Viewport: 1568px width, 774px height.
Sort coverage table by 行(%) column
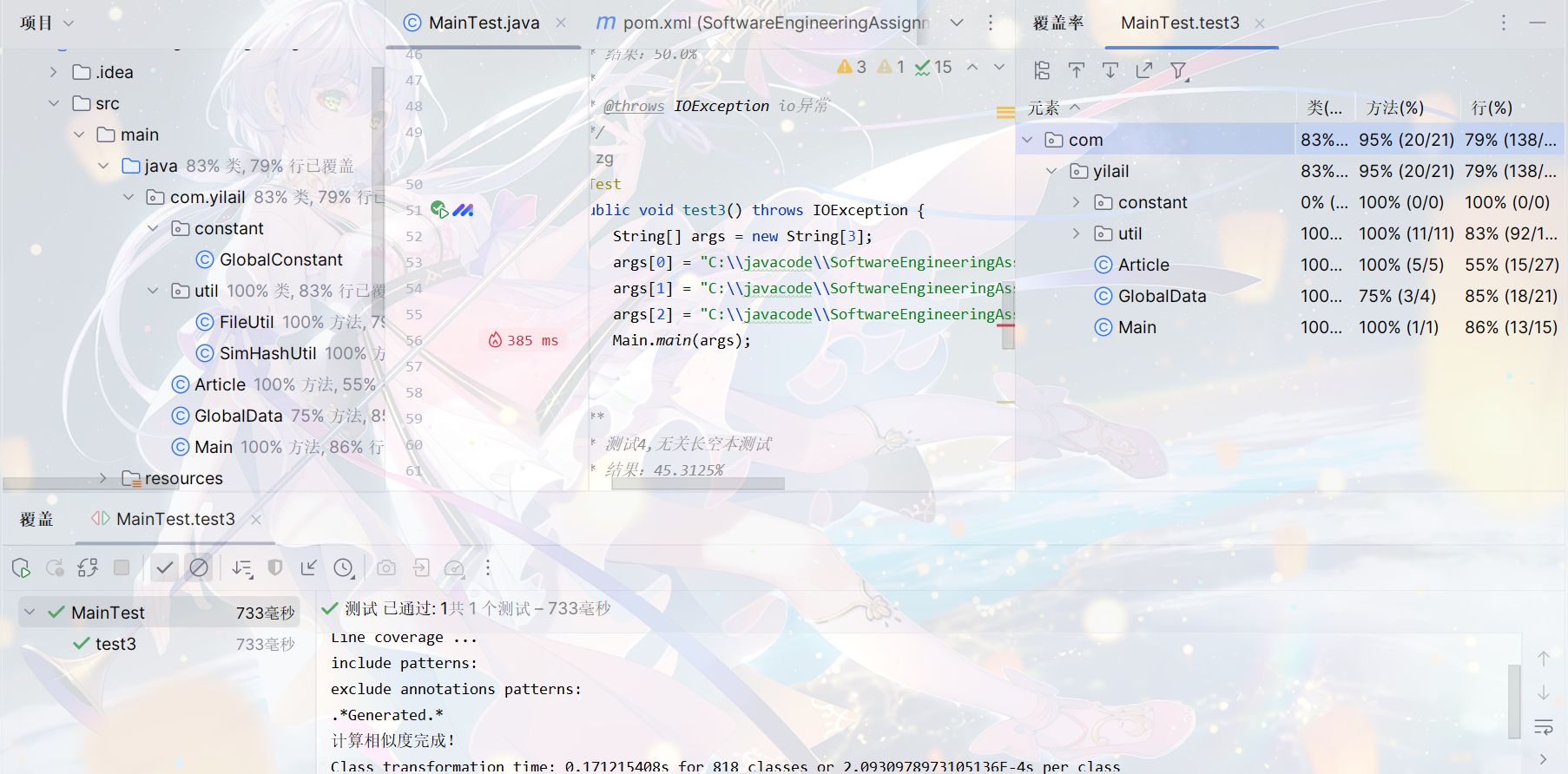[x=1492, y=108]
